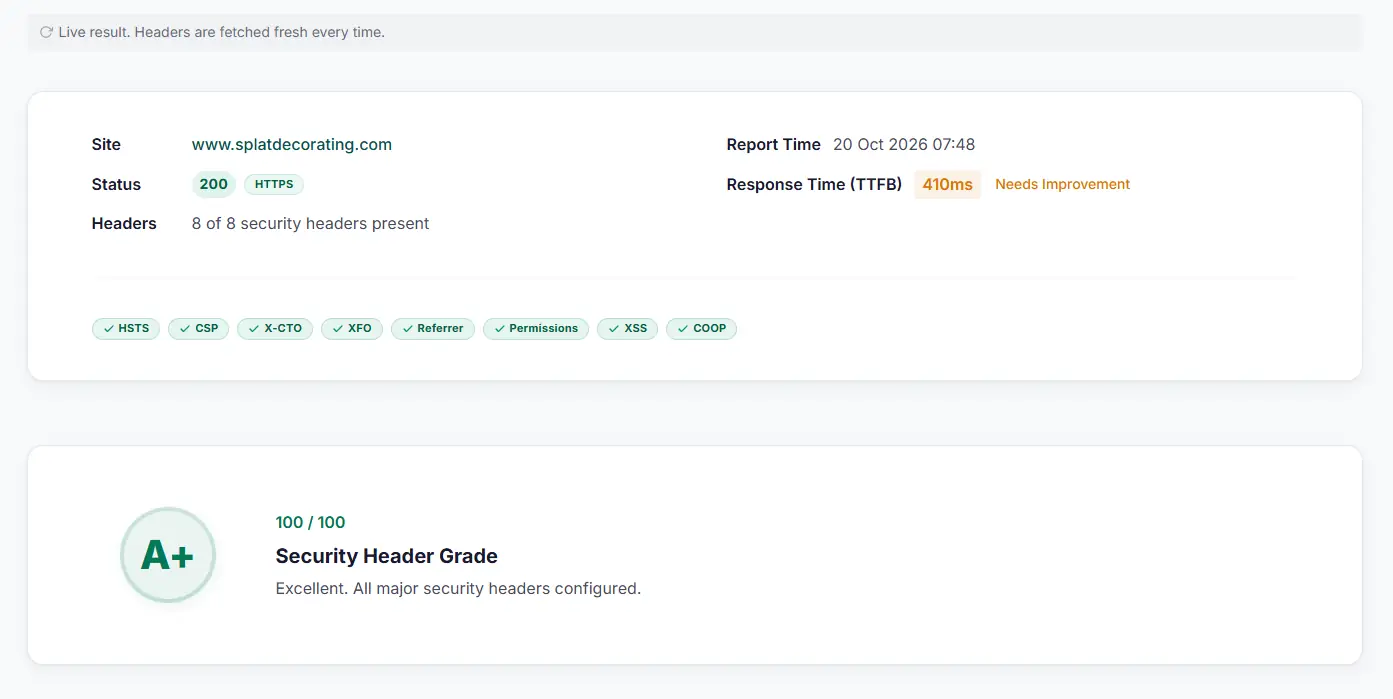This screenshot has width=1393, height=699.
Task: Click the Live result notice bar
Action: coord(695,32)
